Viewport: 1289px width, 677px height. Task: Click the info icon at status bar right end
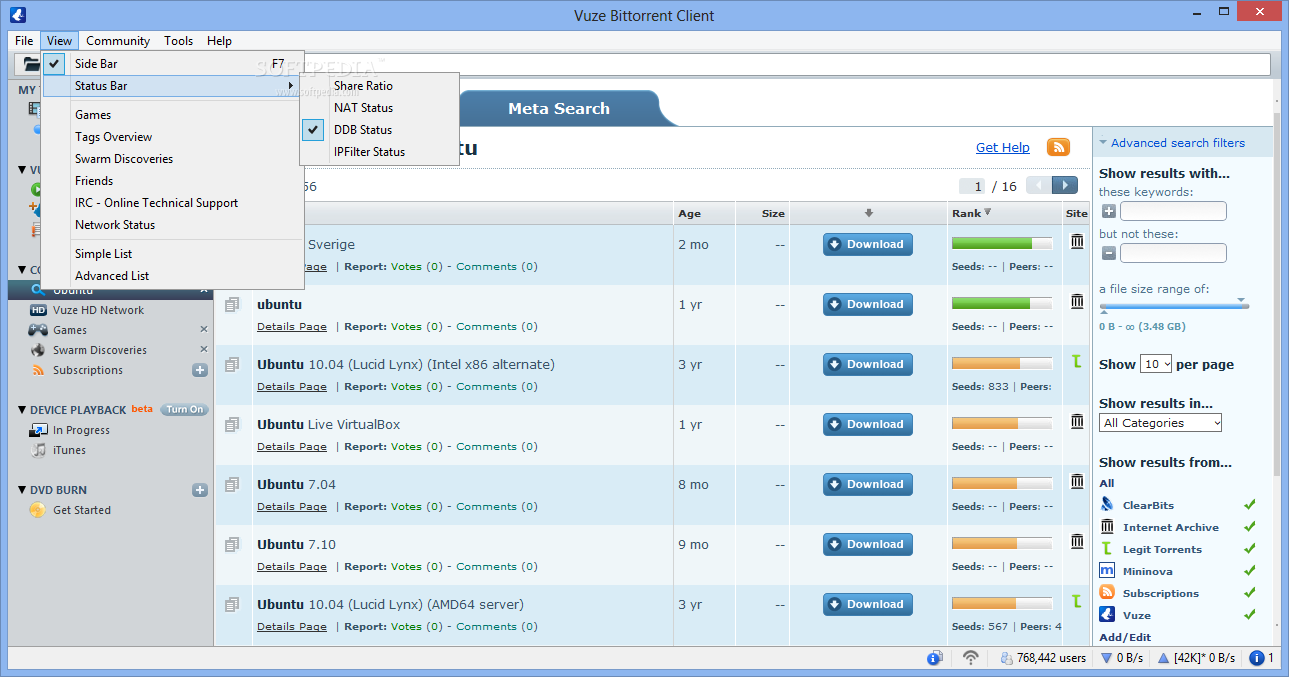tap(1257, 658)
